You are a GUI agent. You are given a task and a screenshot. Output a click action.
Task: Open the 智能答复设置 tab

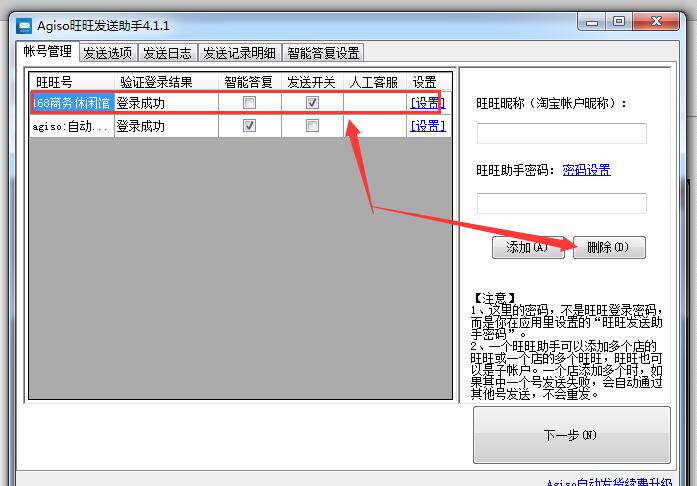pyautogui.click(x=323, y=53)
